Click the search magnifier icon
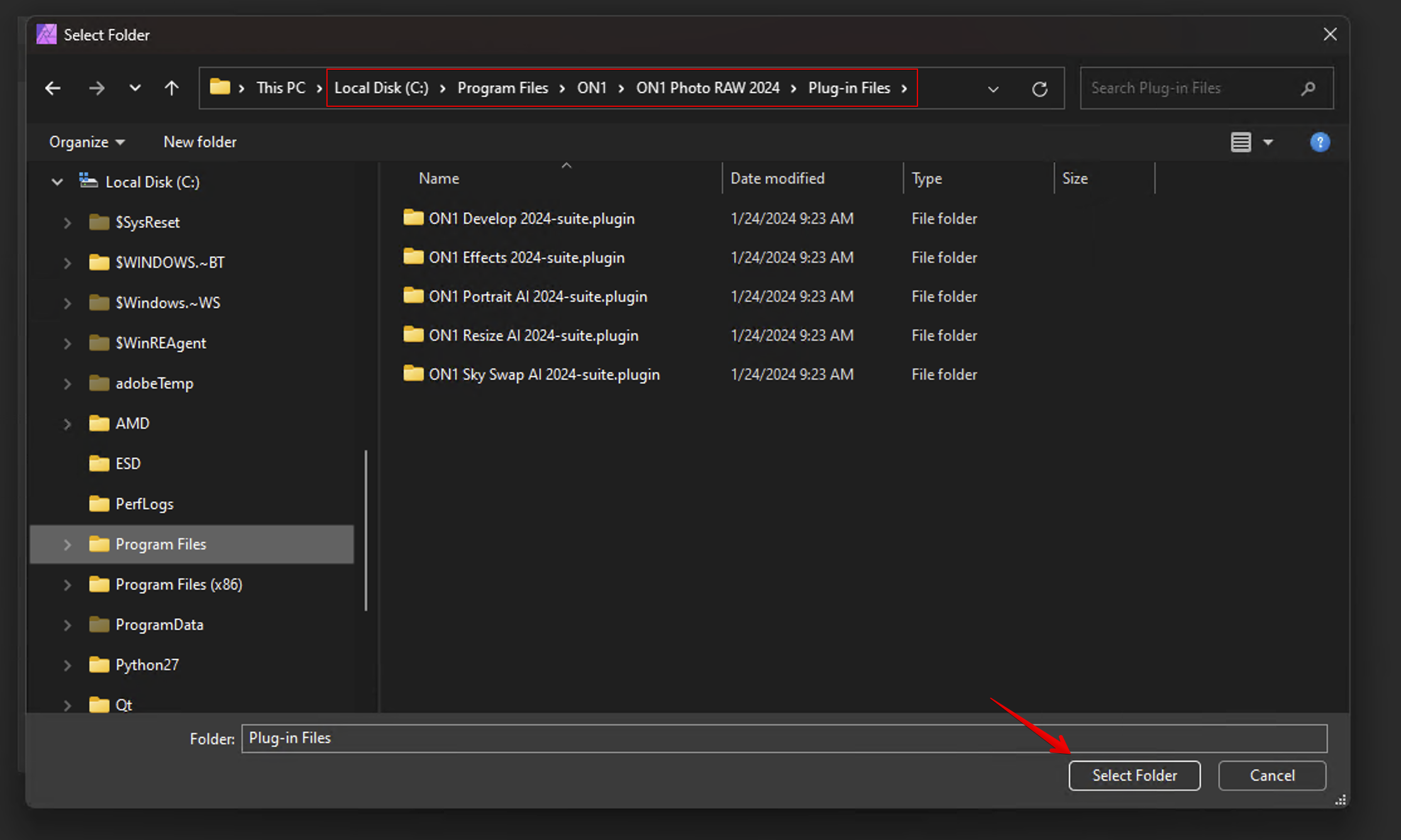The width and height of the screenshot is (1401, 840). tap(1309, 89)
